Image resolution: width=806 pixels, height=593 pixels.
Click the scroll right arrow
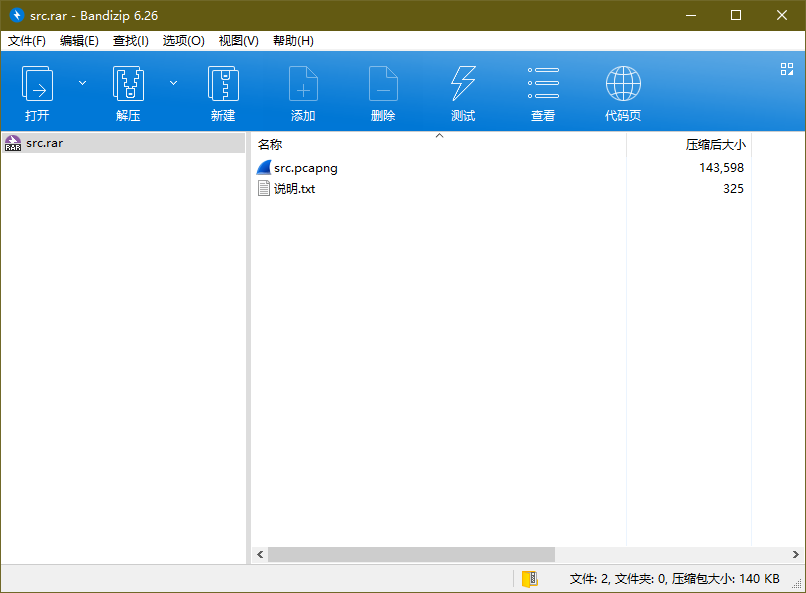tap(795, 554)
